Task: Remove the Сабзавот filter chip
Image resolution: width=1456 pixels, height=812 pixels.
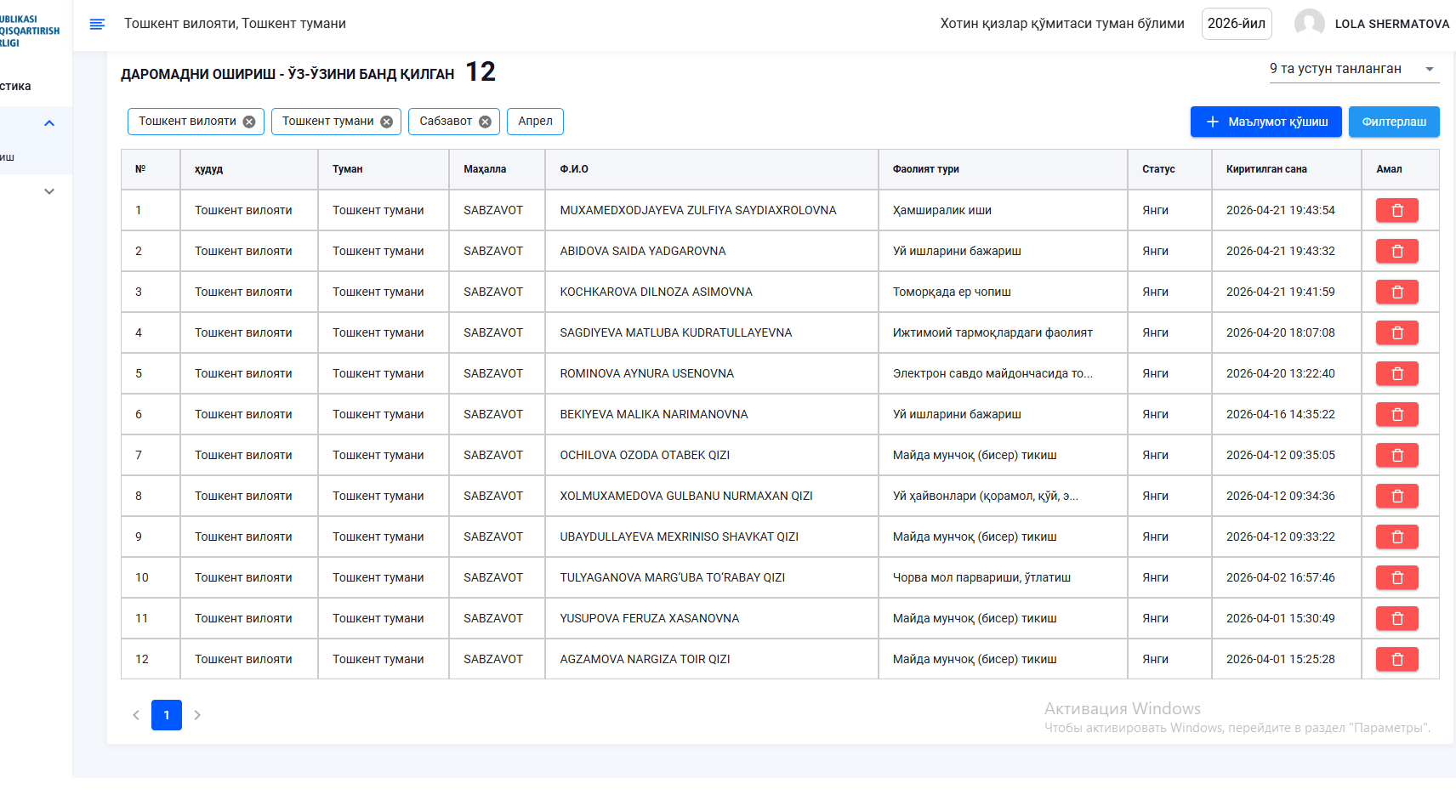Action: coord(485,122)
